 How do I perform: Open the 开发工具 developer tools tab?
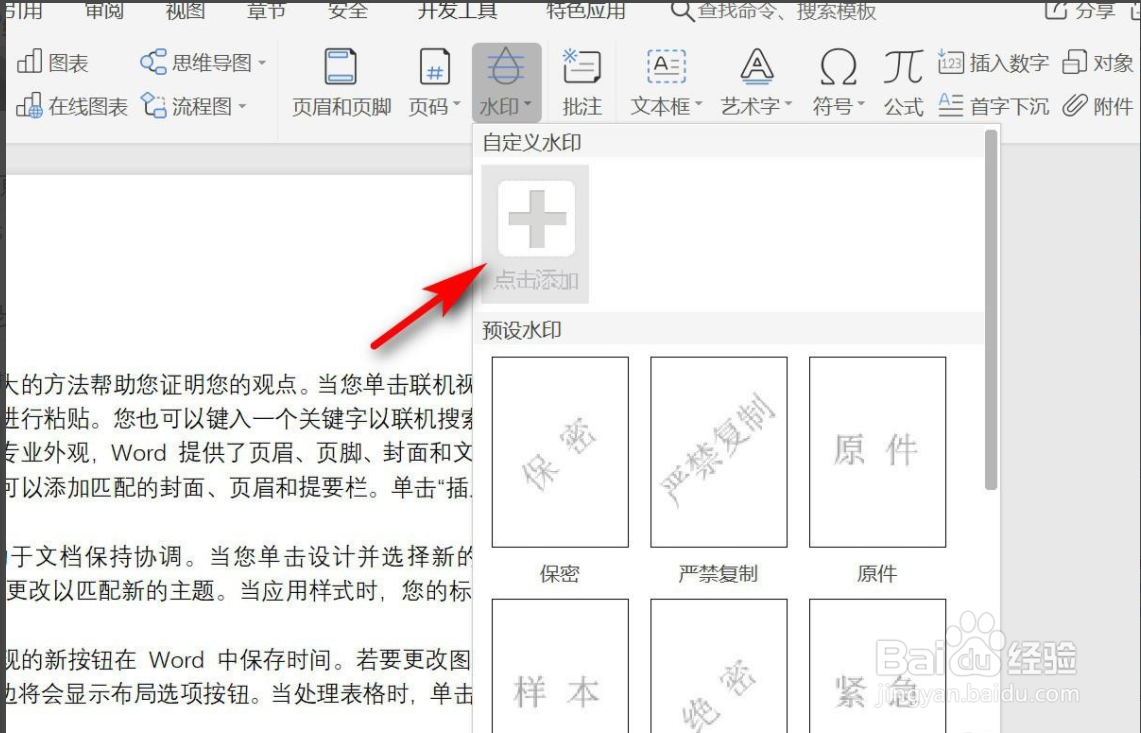click(x=457, y=10)
